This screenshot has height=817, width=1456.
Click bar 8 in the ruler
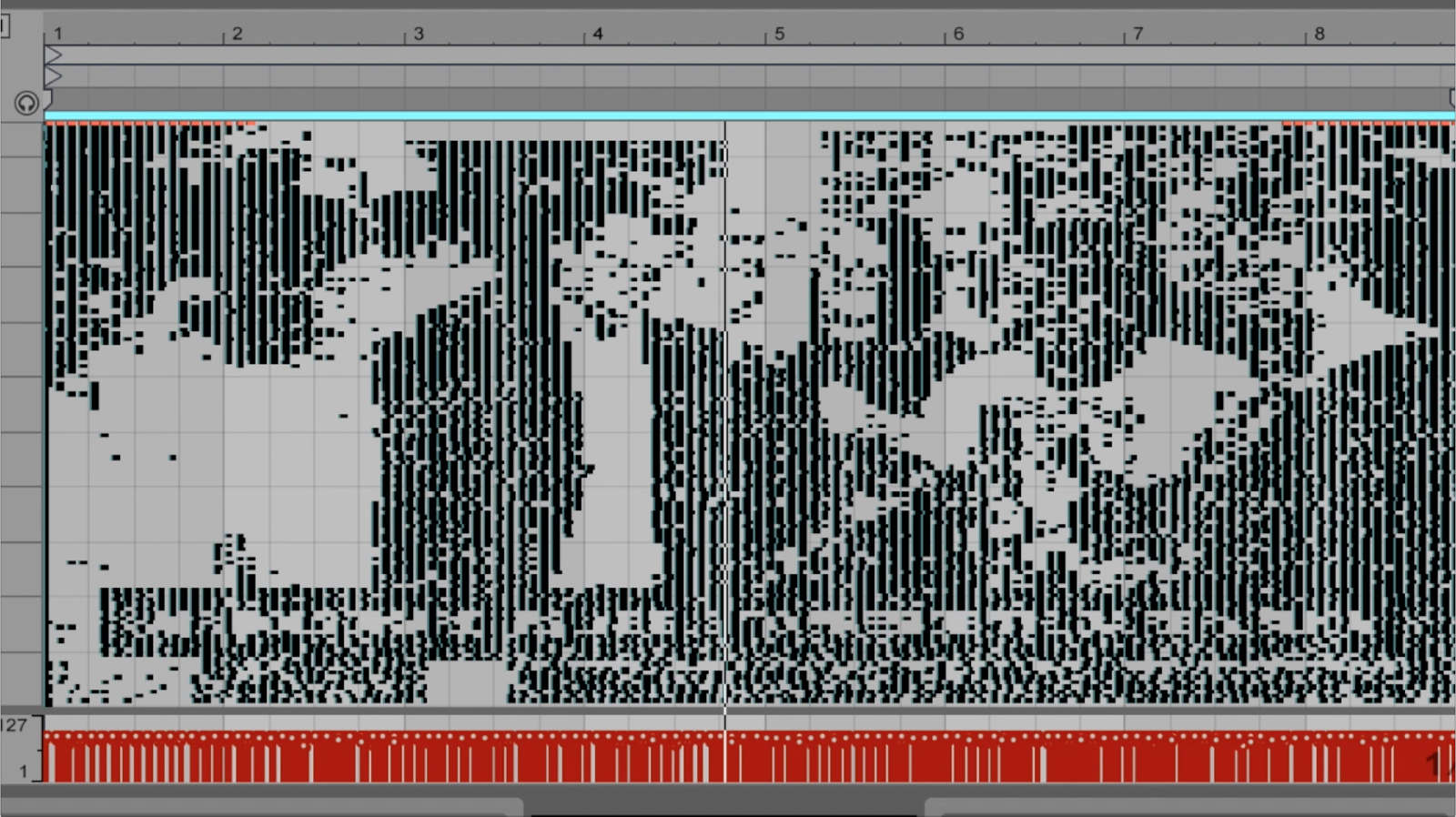coord(1319,34)
